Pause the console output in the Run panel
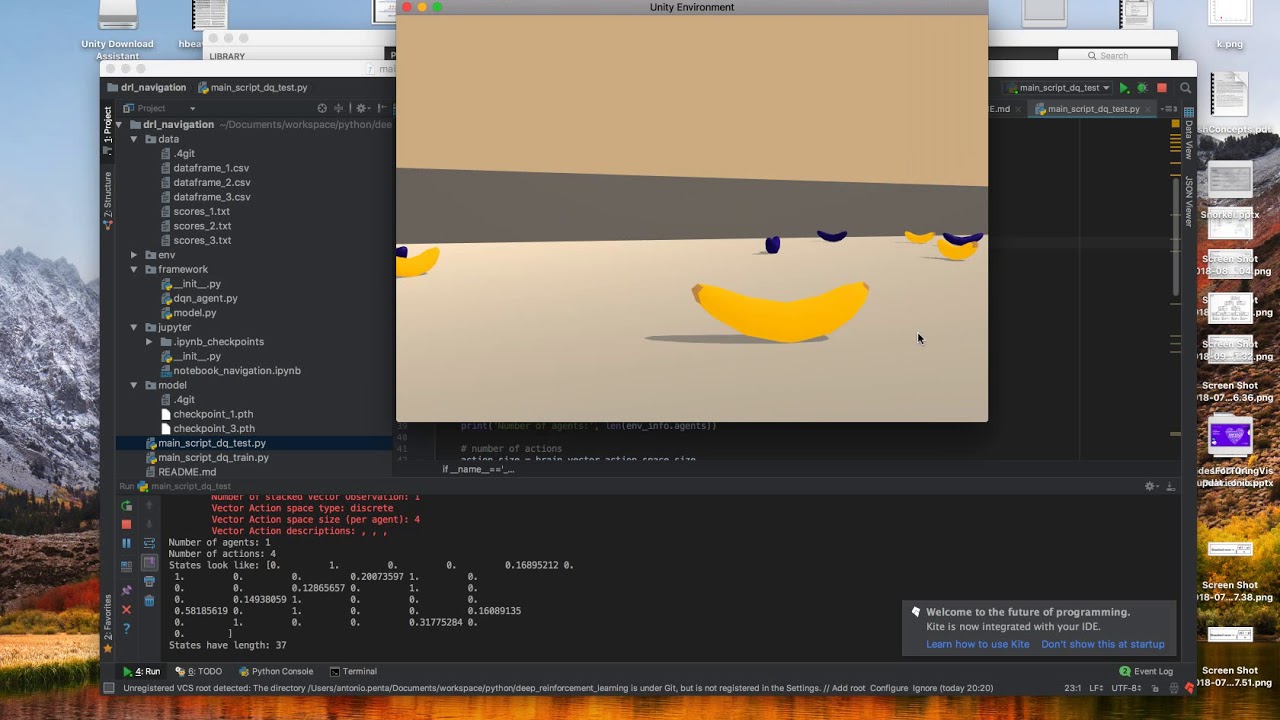 pos(126,543)
